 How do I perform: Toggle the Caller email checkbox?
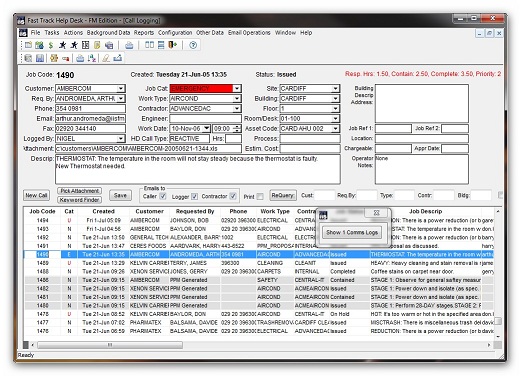[163, 196]
